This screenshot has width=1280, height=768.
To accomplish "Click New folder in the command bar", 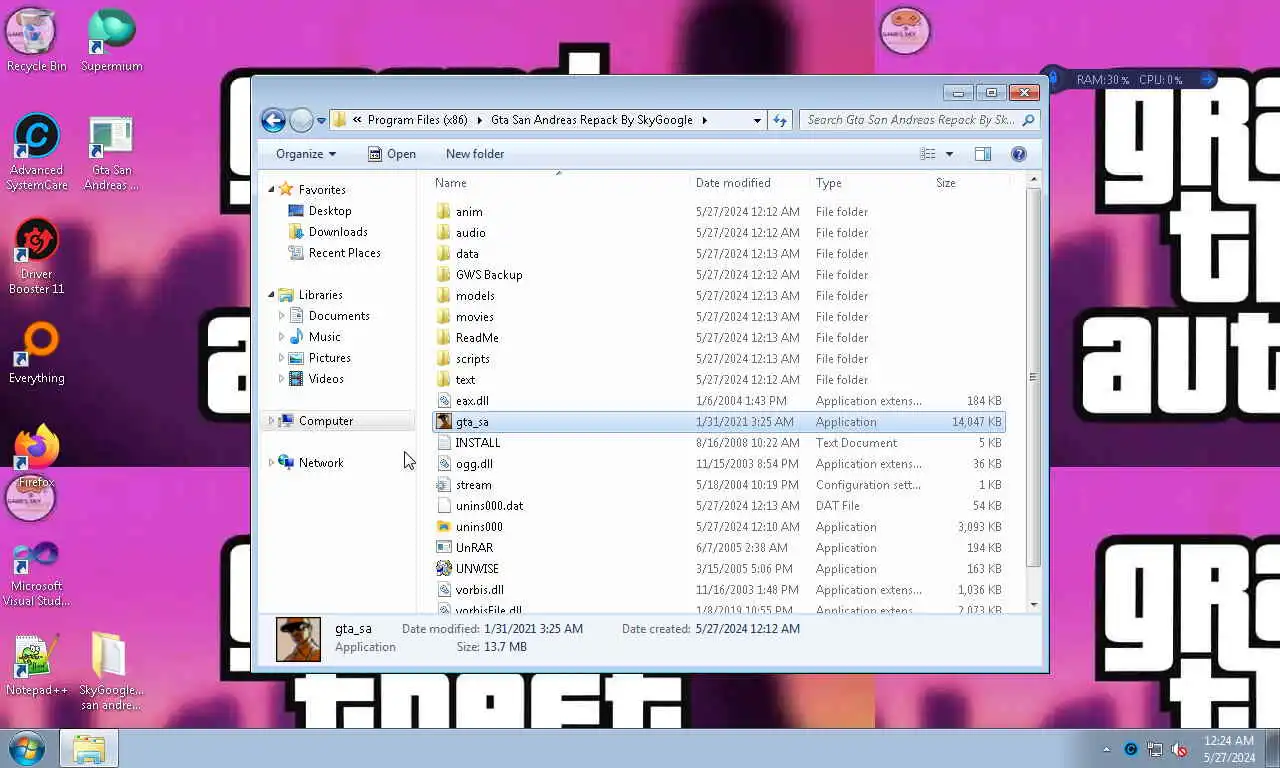I will pyautogui.click(x=475, y=154).
